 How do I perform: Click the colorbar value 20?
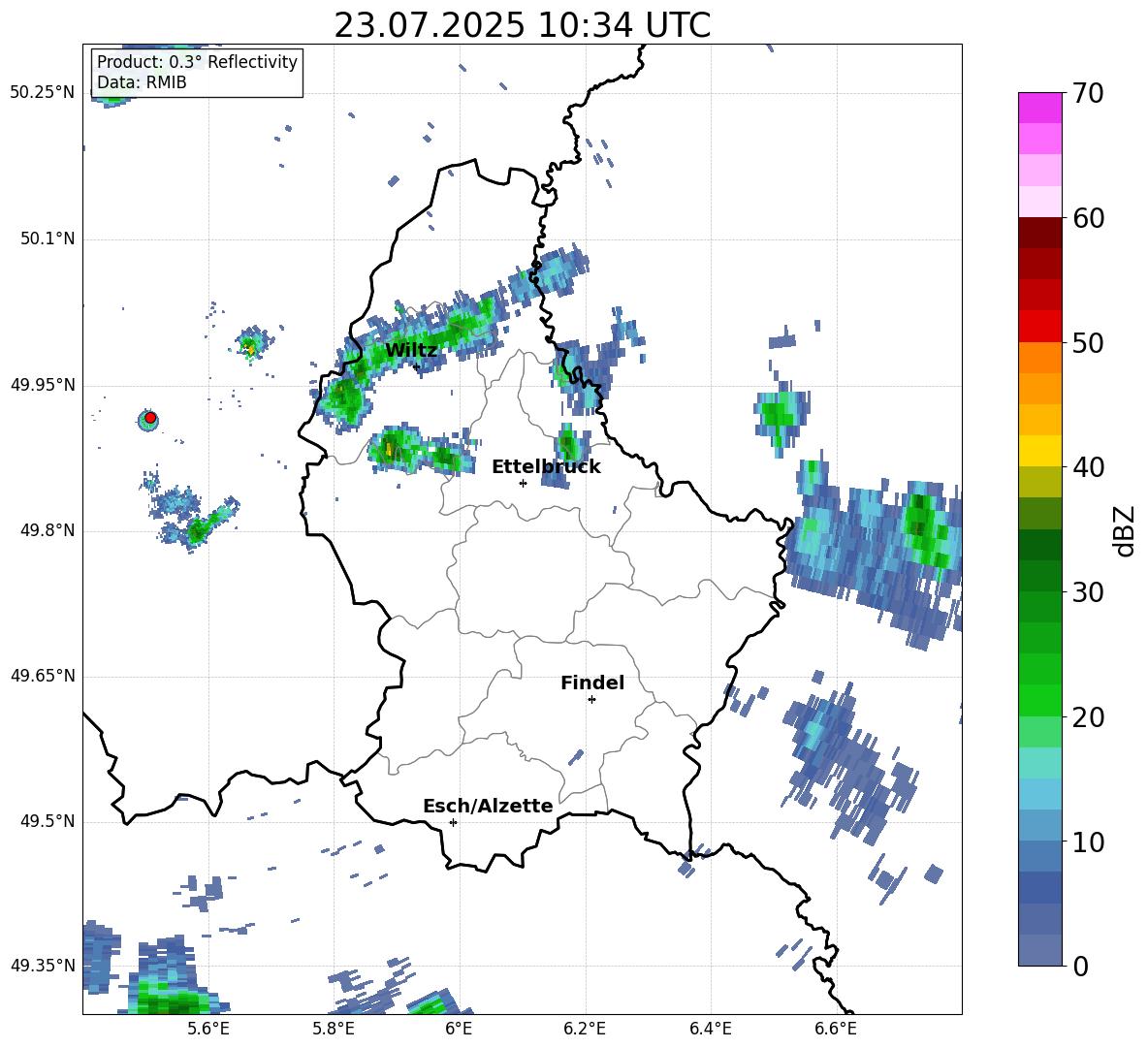coord(1088,717)
